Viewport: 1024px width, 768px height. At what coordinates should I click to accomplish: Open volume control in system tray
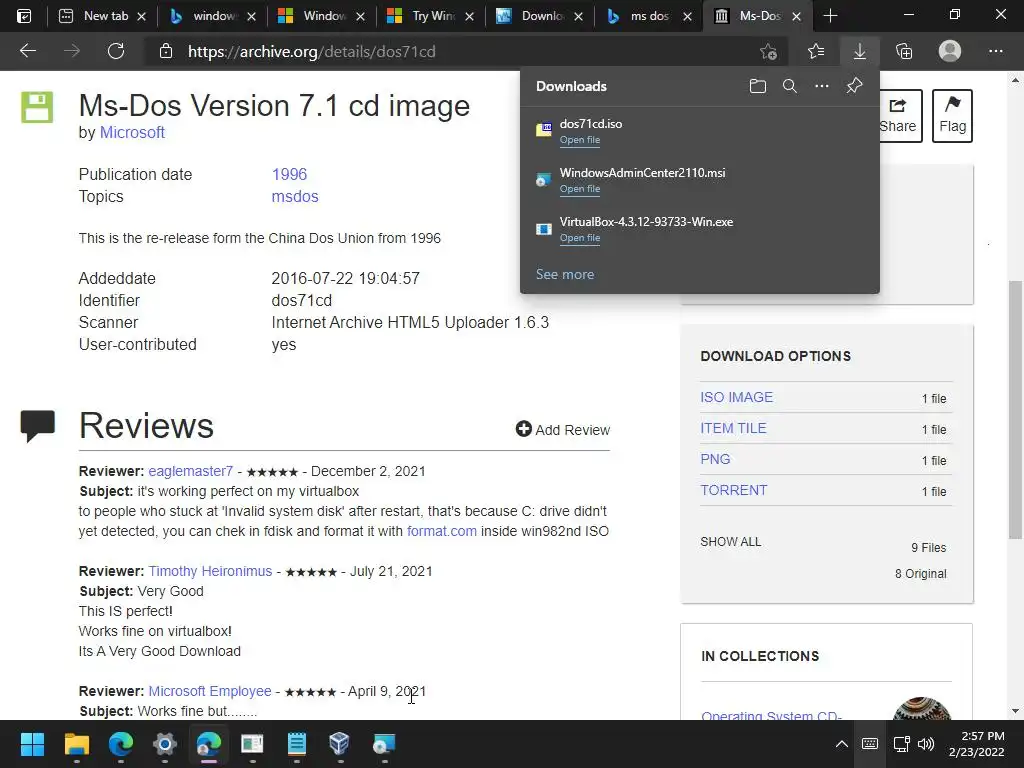pyautogui.click(x=926, y=744)
